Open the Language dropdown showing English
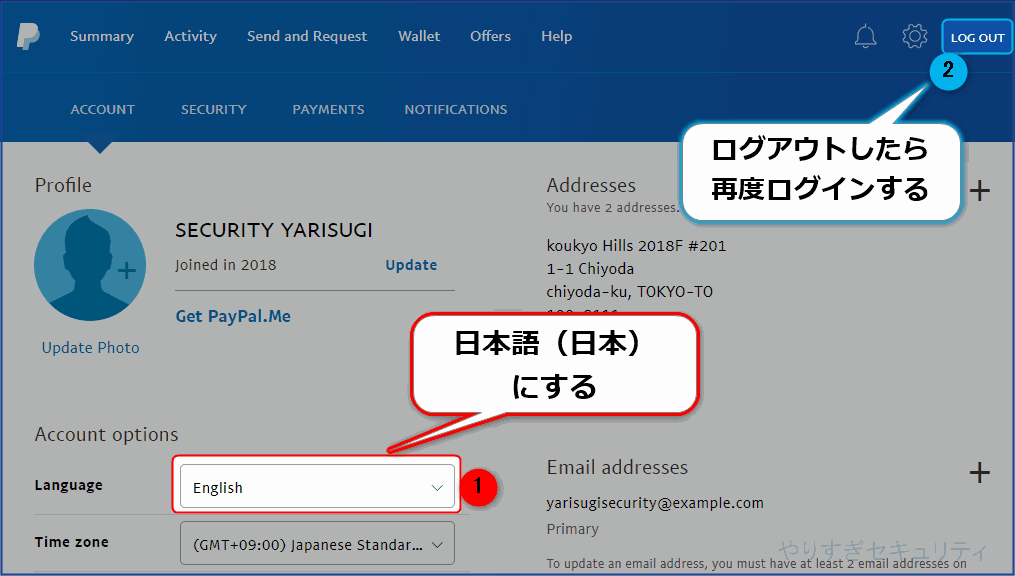 317,487
